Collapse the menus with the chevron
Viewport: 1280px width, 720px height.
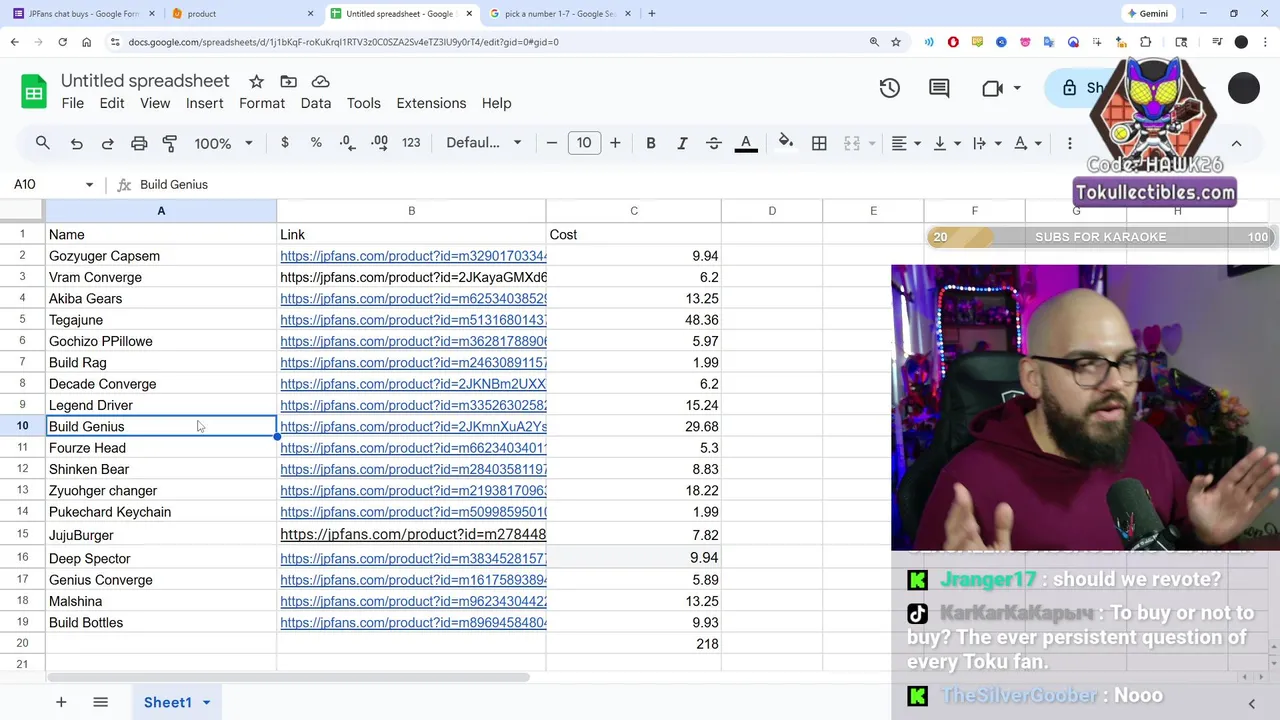click(x=1236, y=143)
